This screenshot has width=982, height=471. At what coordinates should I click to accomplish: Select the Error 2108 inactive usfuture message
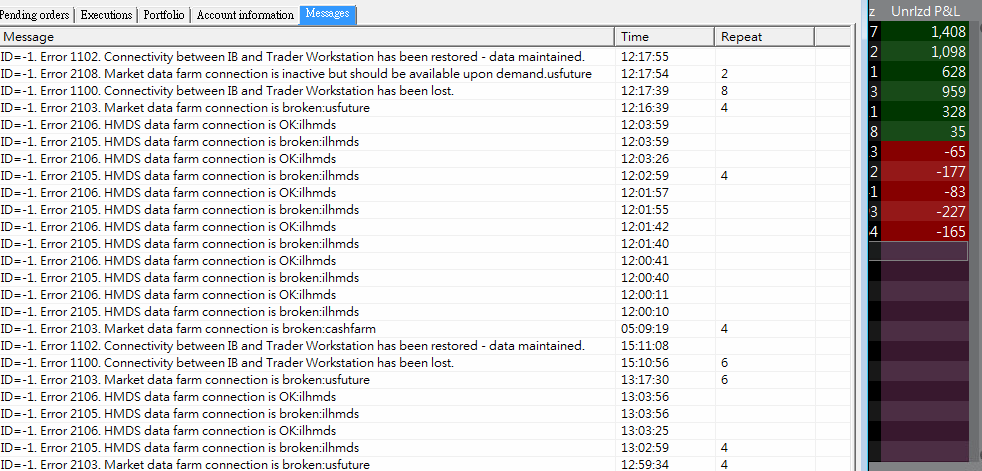point(296,74)
